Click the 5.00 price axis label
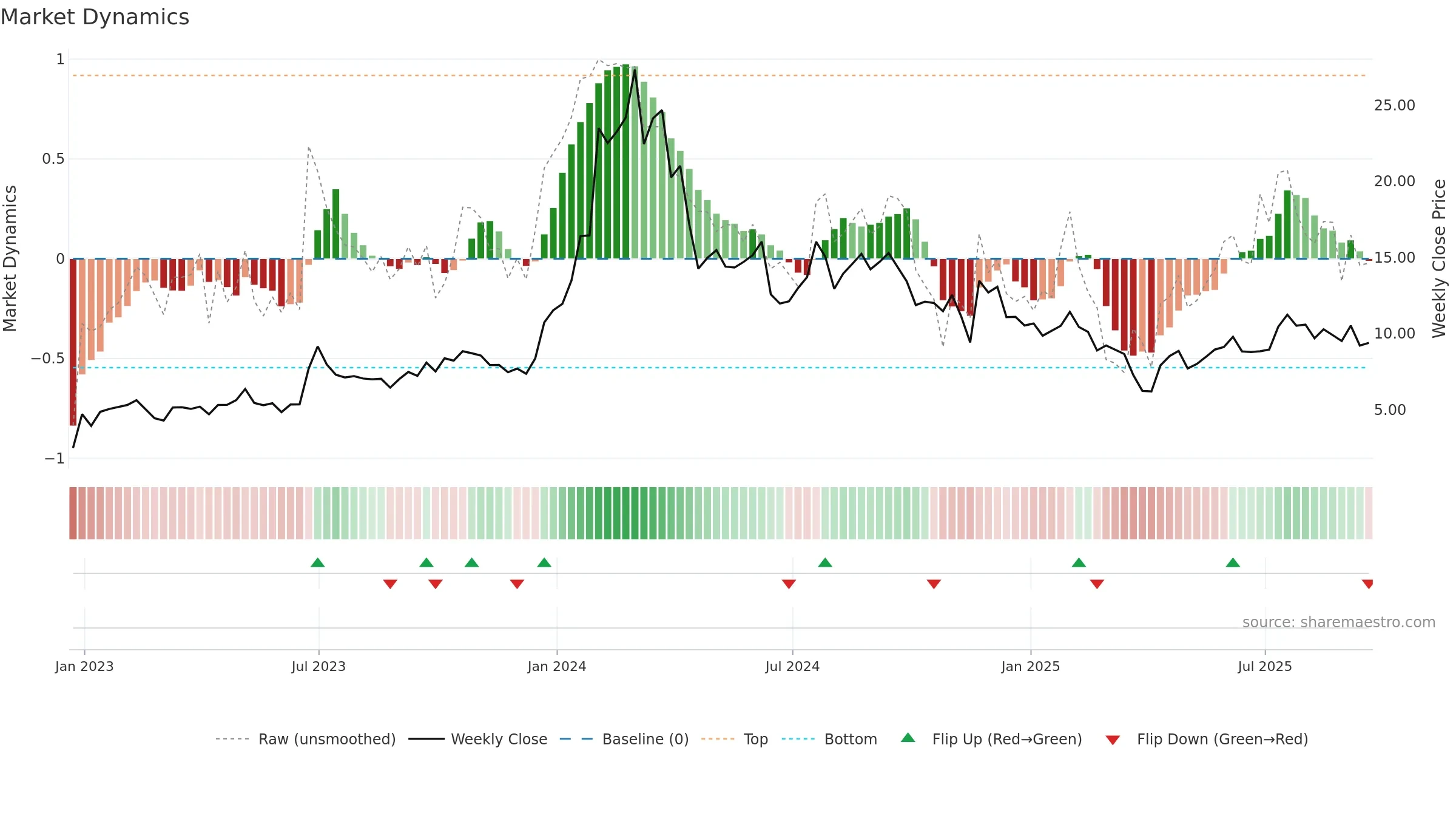The width and height of the screenshot is (1456, 819). coord(1390,410)
